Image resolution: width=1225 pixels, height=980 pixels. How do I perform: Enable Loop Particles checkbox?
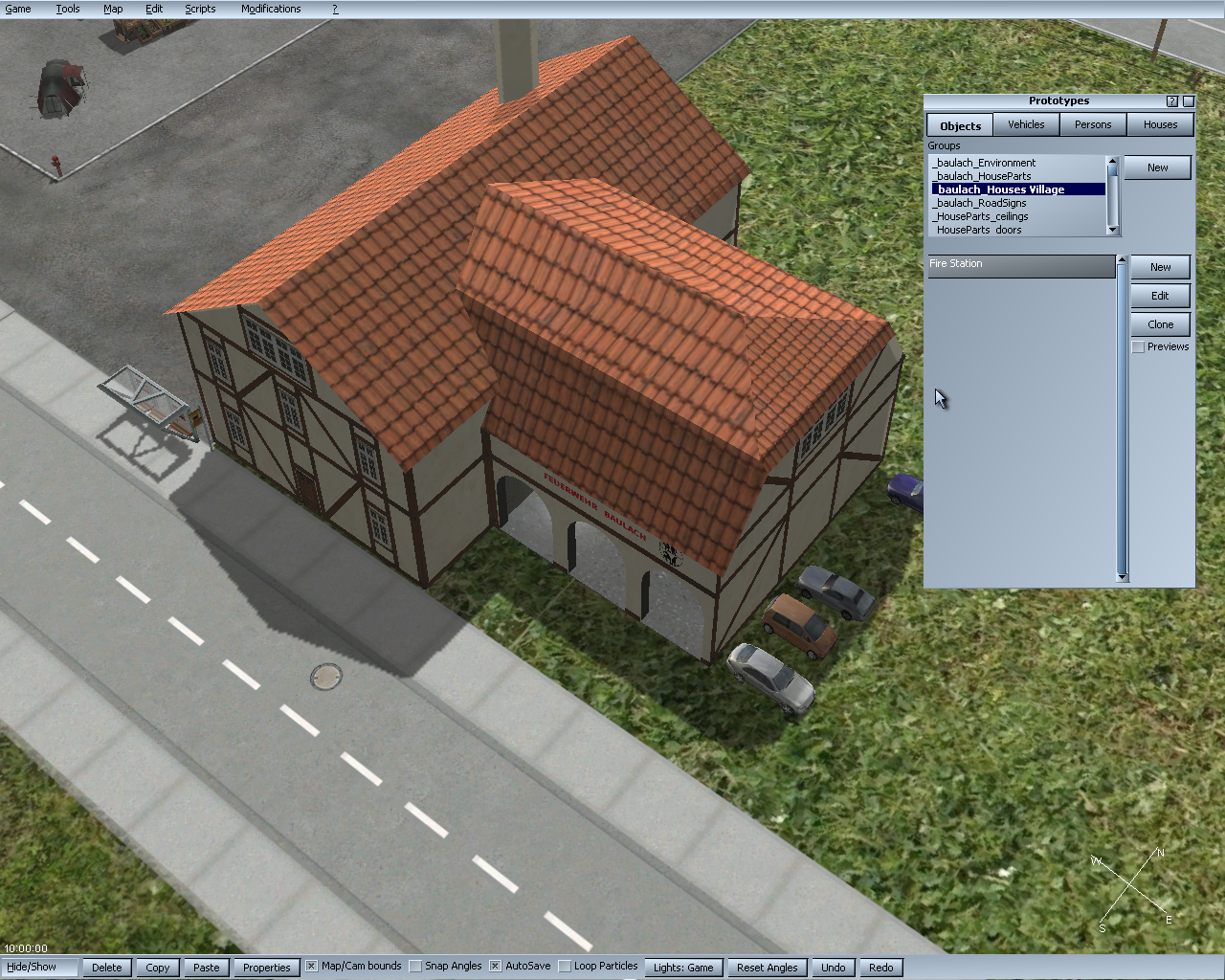point(565,967)
